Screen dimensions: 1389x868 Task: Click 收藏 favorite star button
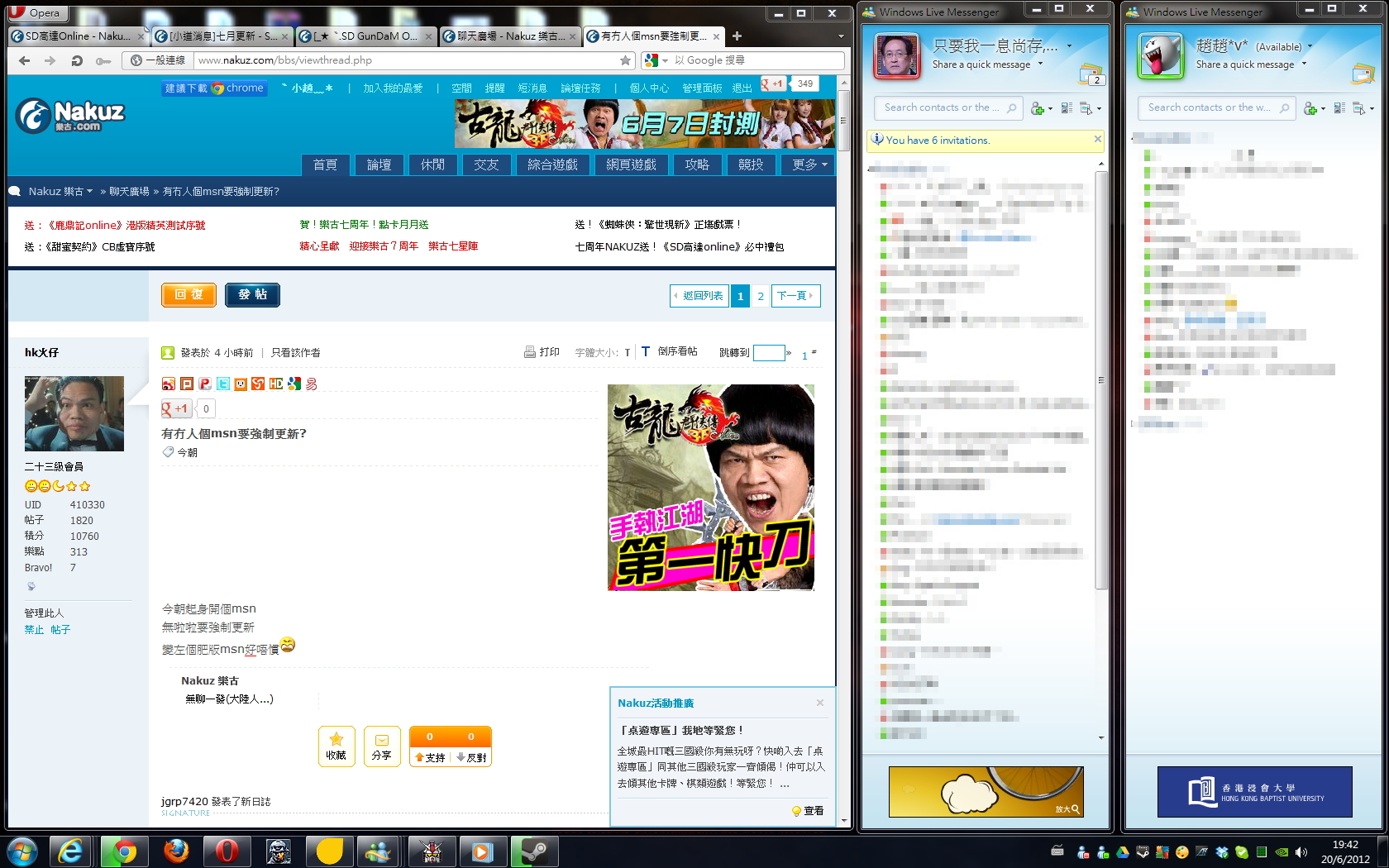(x=337, y=746)
